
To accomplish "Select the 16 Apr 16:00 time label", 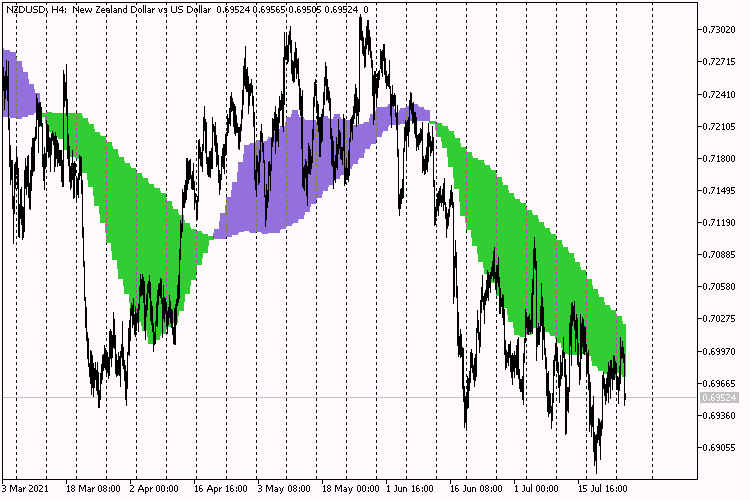I will (221, 489).
